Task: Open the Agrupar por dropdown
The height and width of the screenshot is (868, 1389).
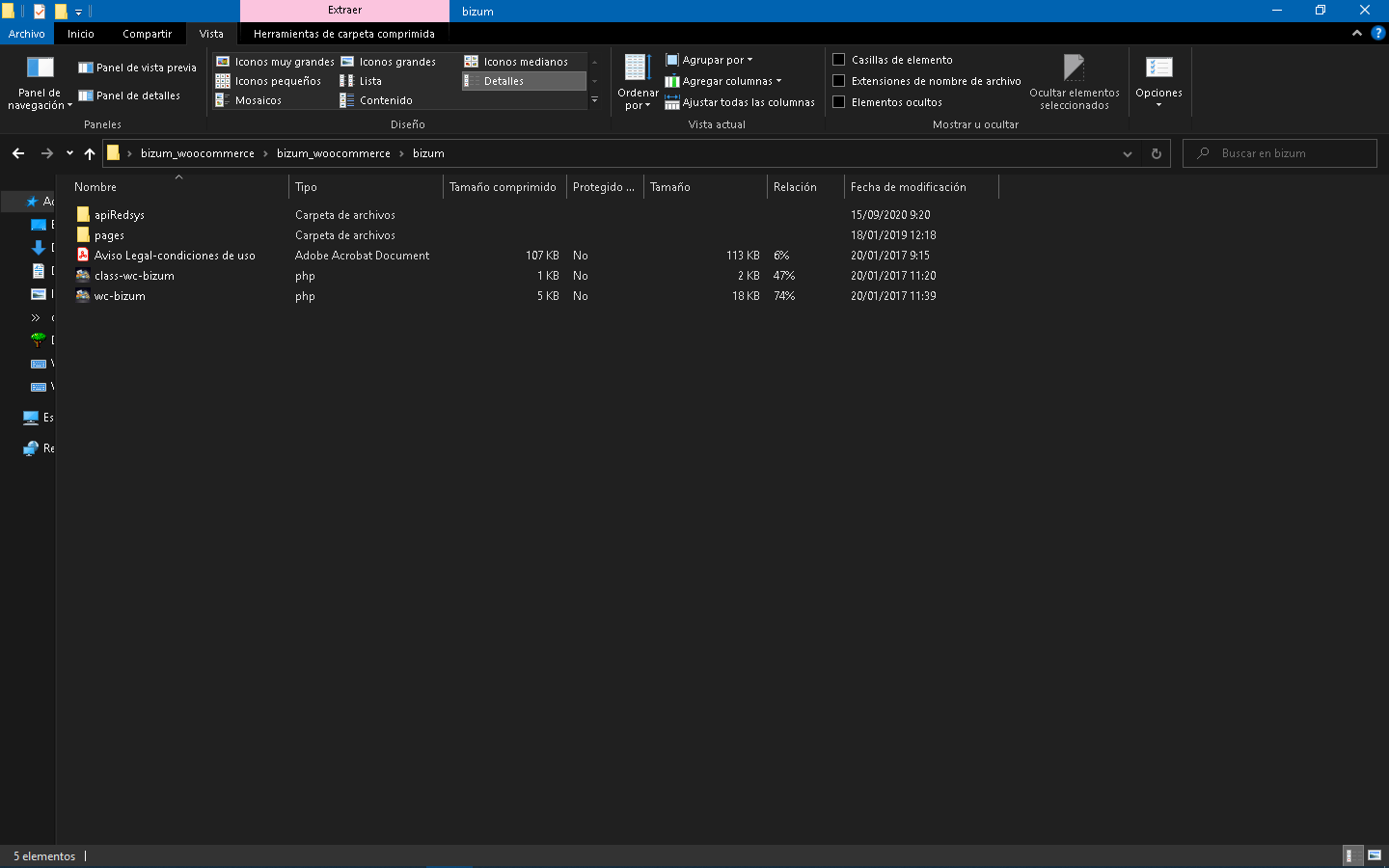Action: pos(709,60)
